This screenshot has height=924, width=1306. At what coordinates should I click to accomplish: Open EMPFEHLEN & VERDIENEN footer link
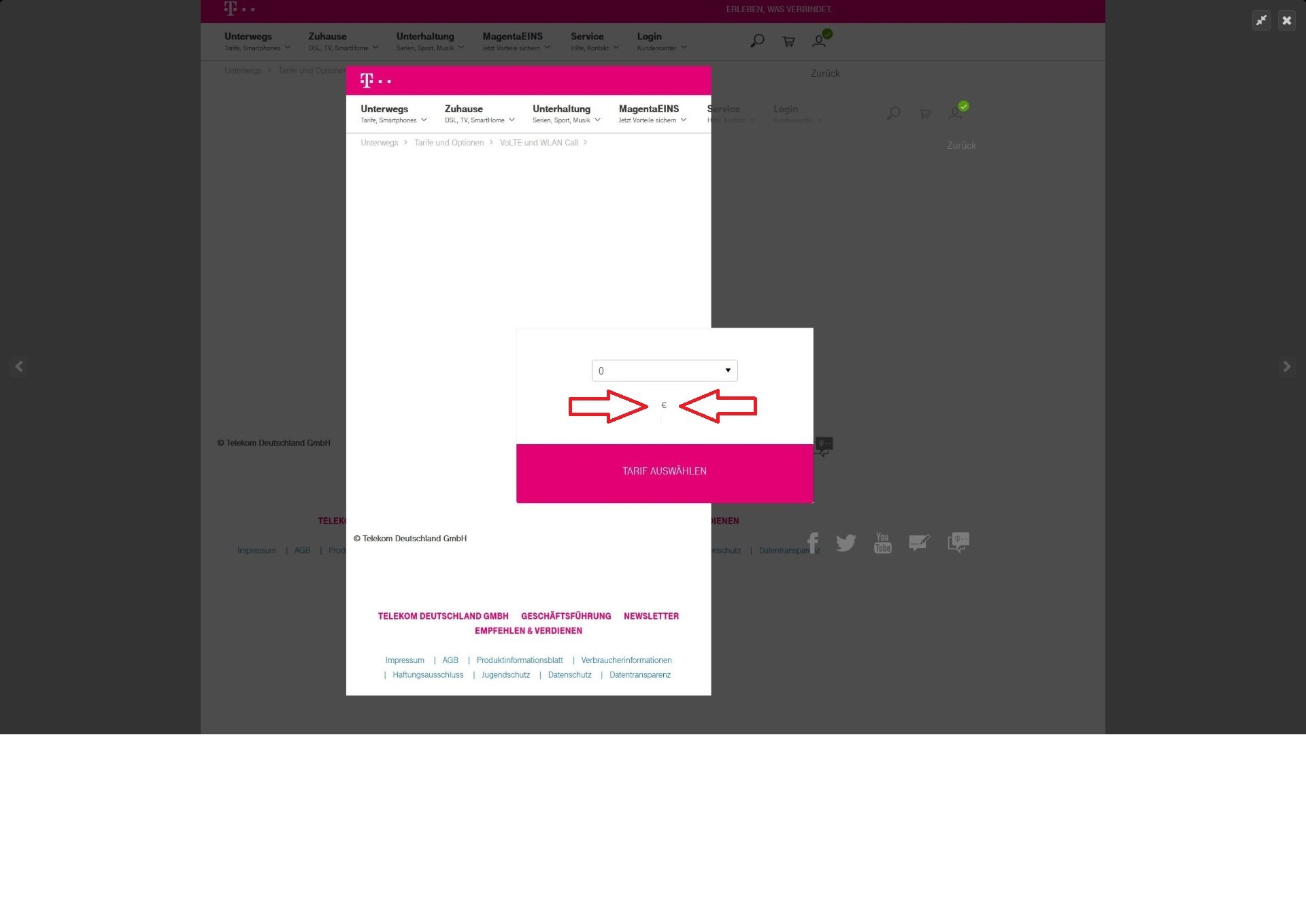point(529,631)
